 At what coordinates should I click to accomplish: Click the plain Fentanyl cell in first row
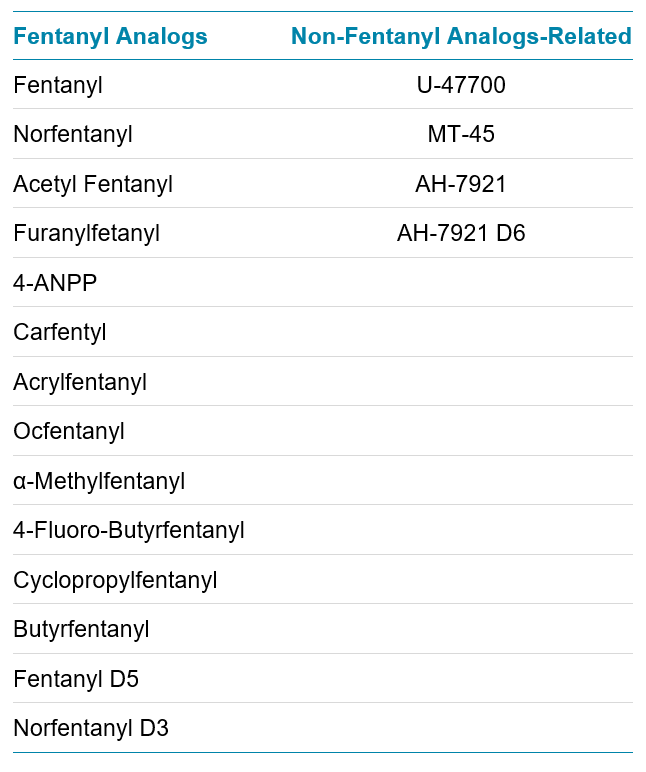tap(58, 86)
